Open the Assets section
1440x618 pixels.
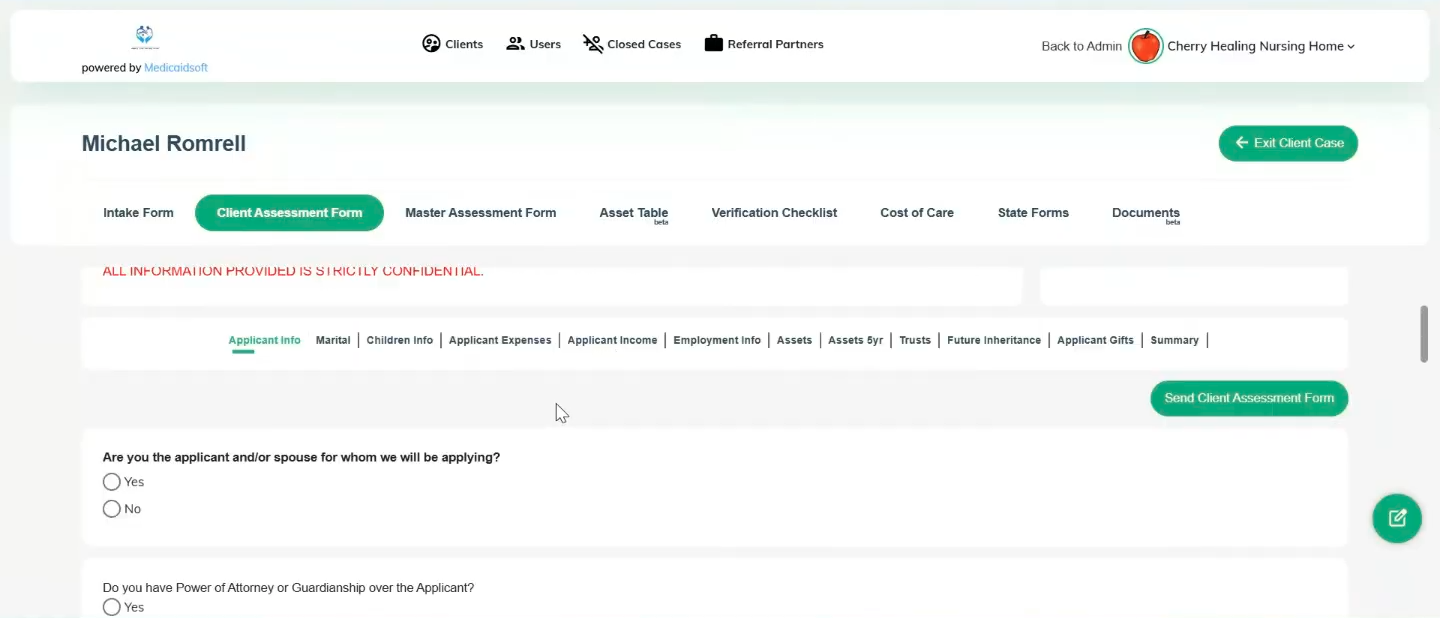[794, 340]
